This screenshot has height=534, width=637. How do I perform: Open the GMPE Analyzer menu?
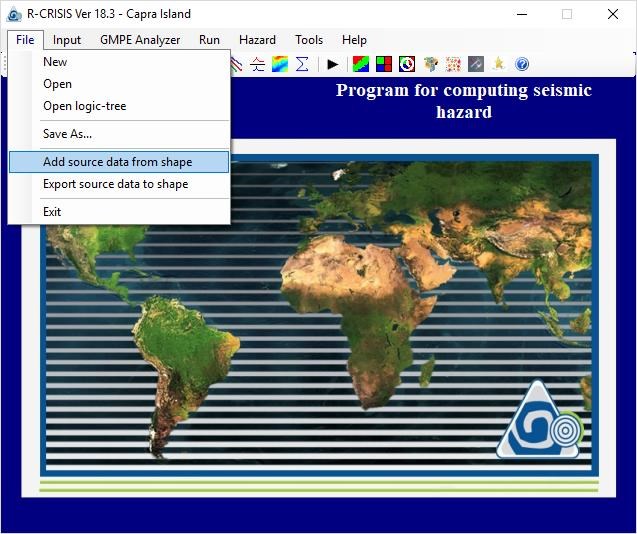point(140,40)
